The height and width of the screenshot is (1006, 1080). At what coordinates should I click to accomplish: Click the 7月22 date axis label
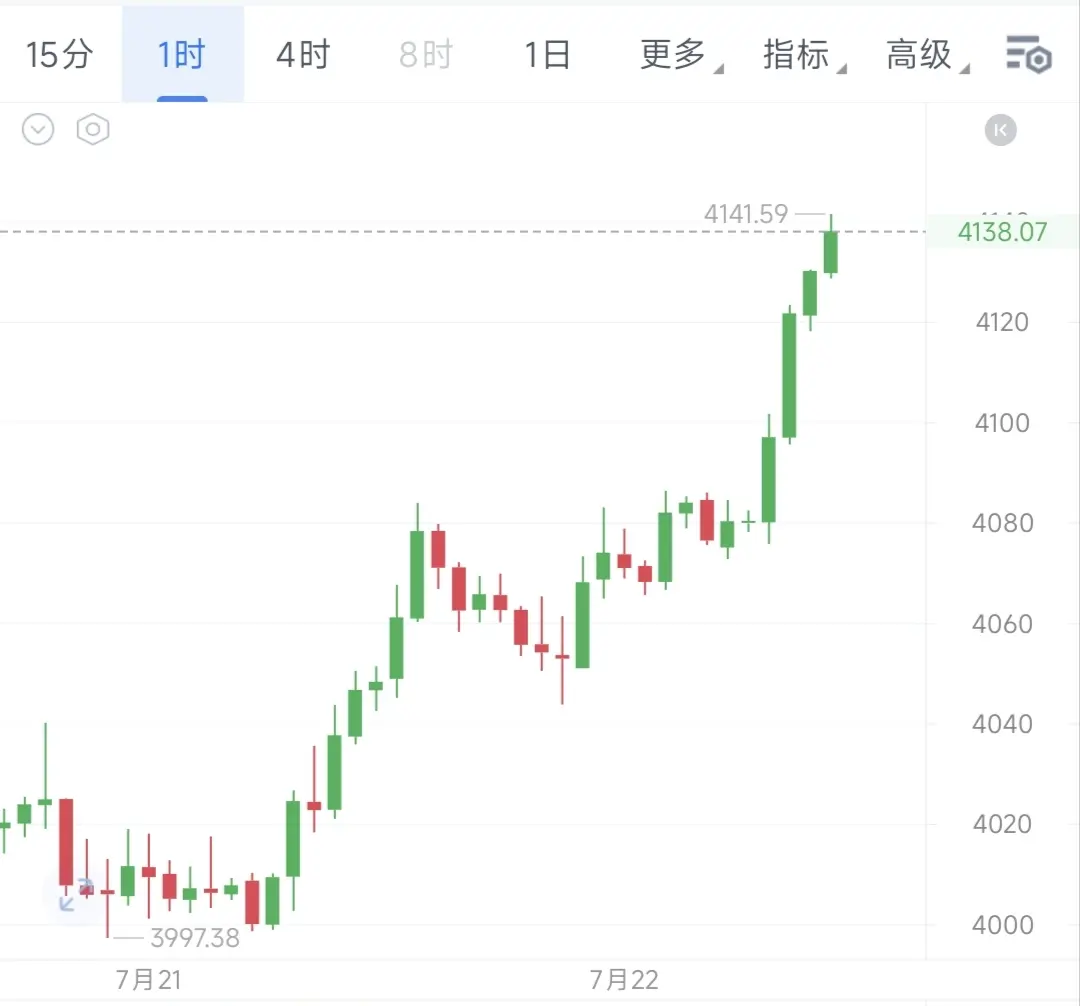(x=623, y=979)
